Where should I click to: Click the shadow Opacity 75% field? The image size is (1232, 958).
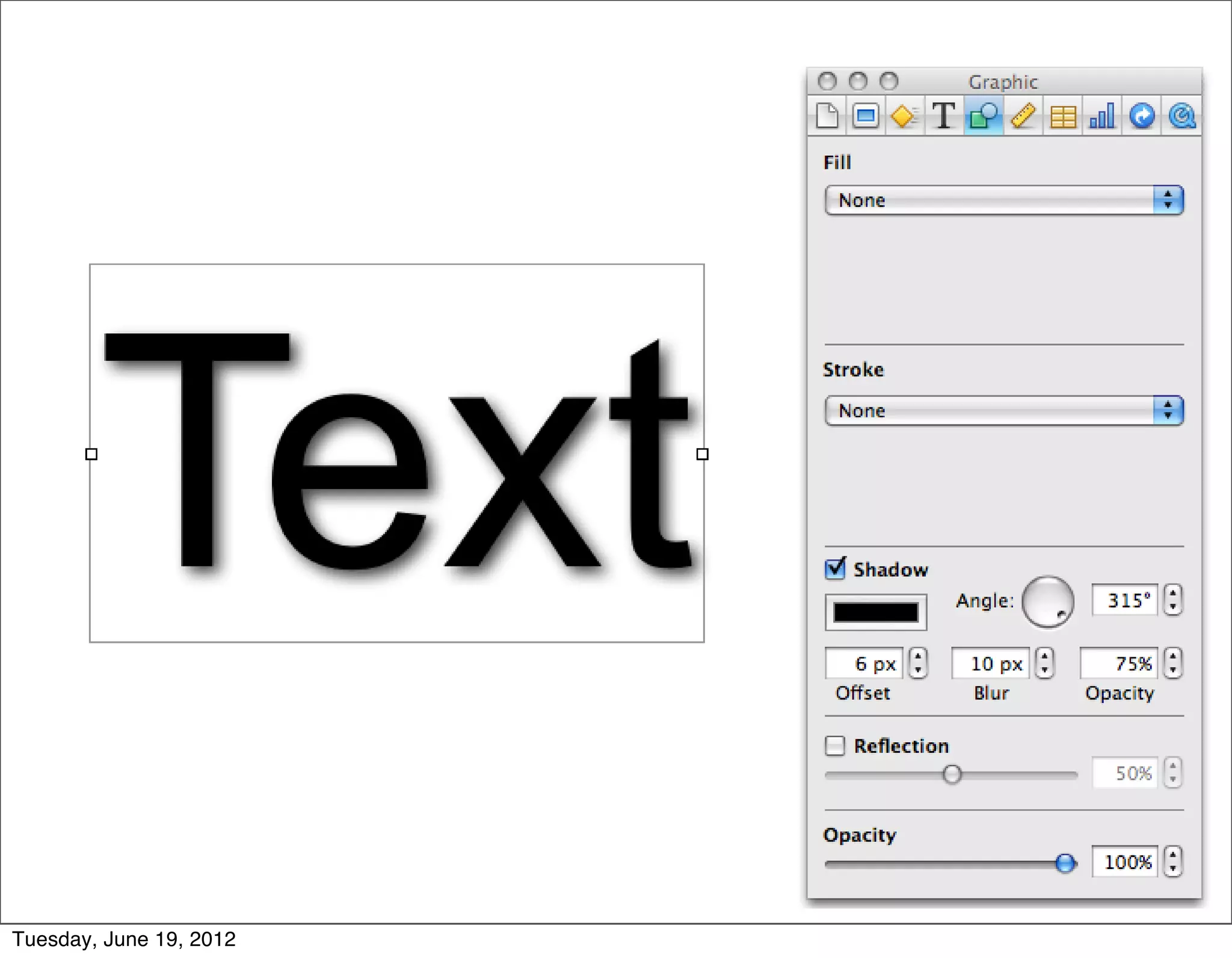coord(1119,663)
